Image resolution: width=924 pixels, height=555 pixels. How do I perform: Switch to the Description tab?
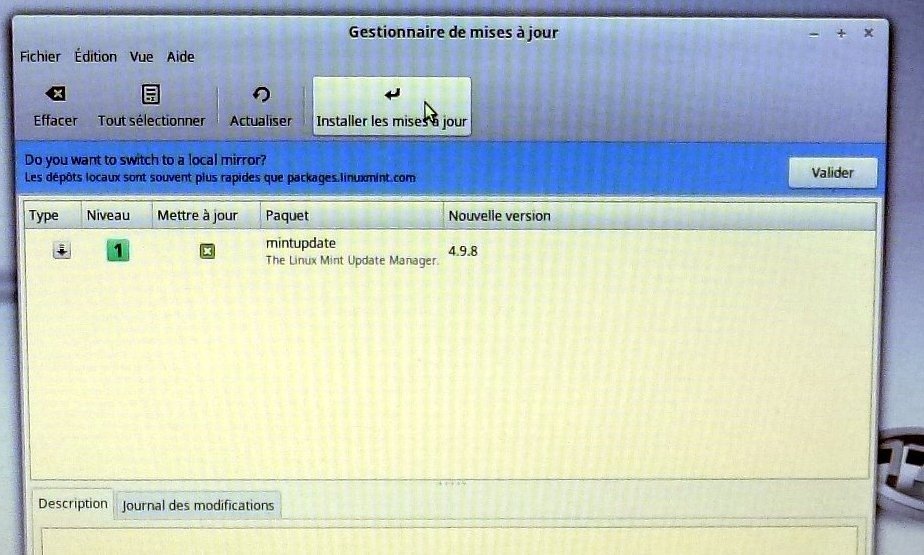pyautogui.click(x=72, y=504)
